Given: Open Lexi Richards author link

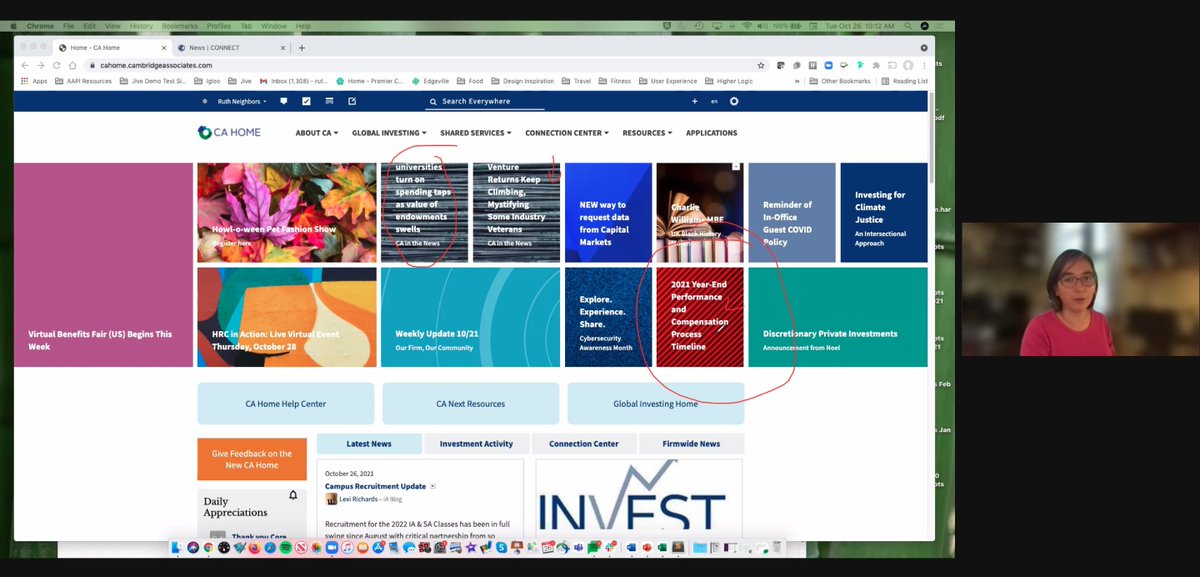Looking at the screenshot, I should 359,498.
